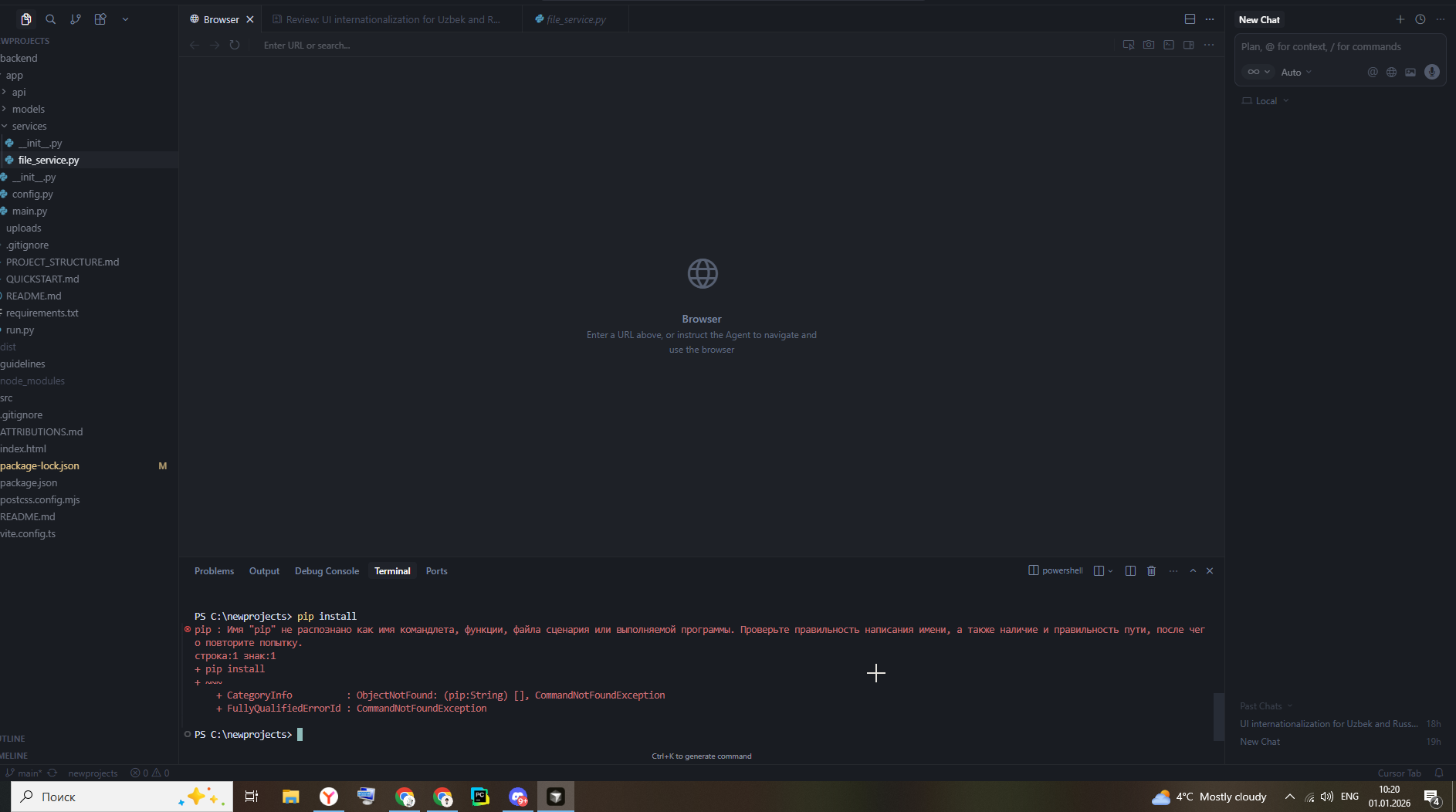This screenshot has width=1456, height=812.
Task: Open browser toolbar more options menu
Action: tap(1209, 45)
